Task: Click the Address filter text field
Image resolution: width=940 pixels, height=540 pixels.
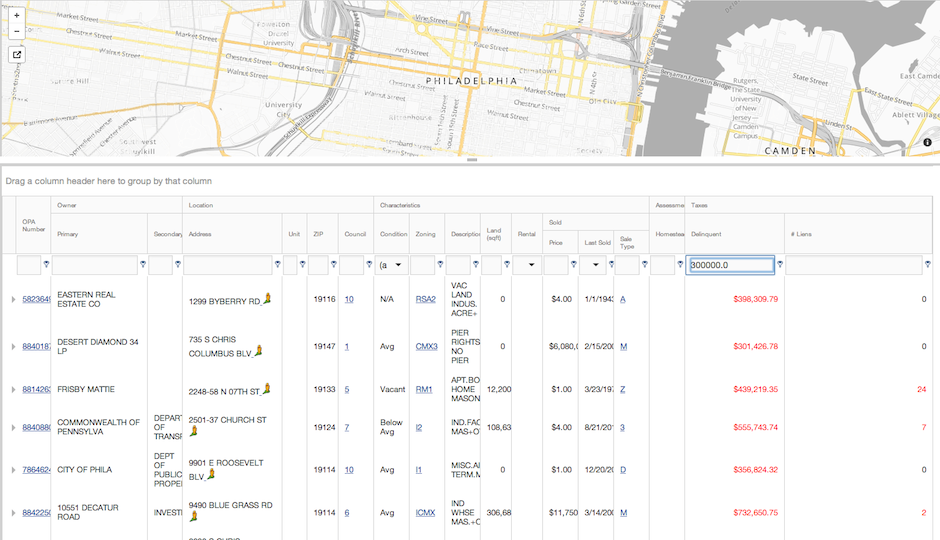Action: point(228,265)
